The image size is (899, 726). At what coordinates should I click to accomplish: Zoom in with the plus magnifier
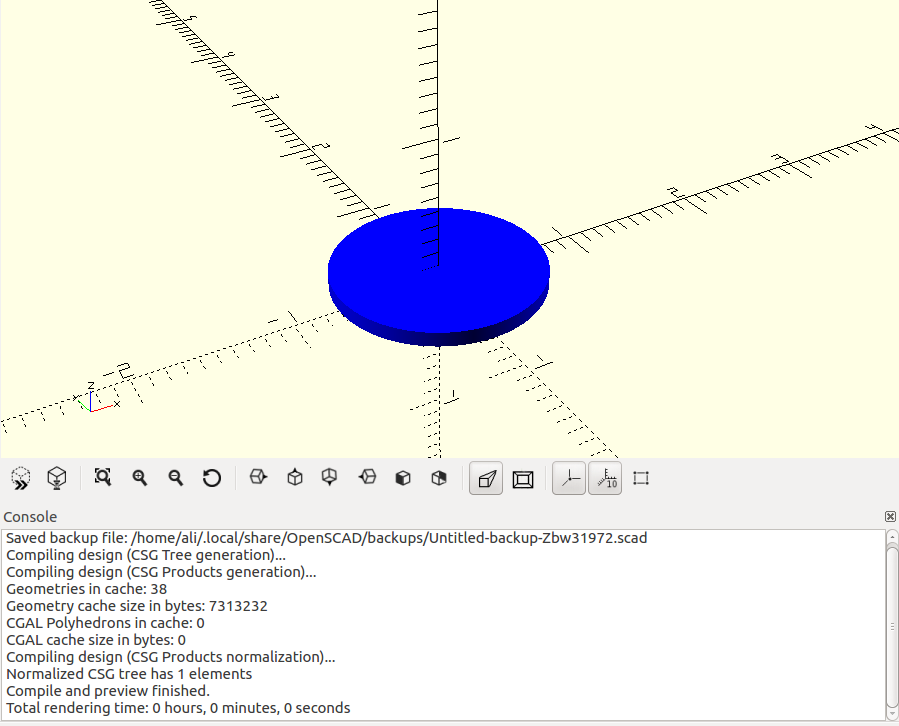[x=139, y=478]
